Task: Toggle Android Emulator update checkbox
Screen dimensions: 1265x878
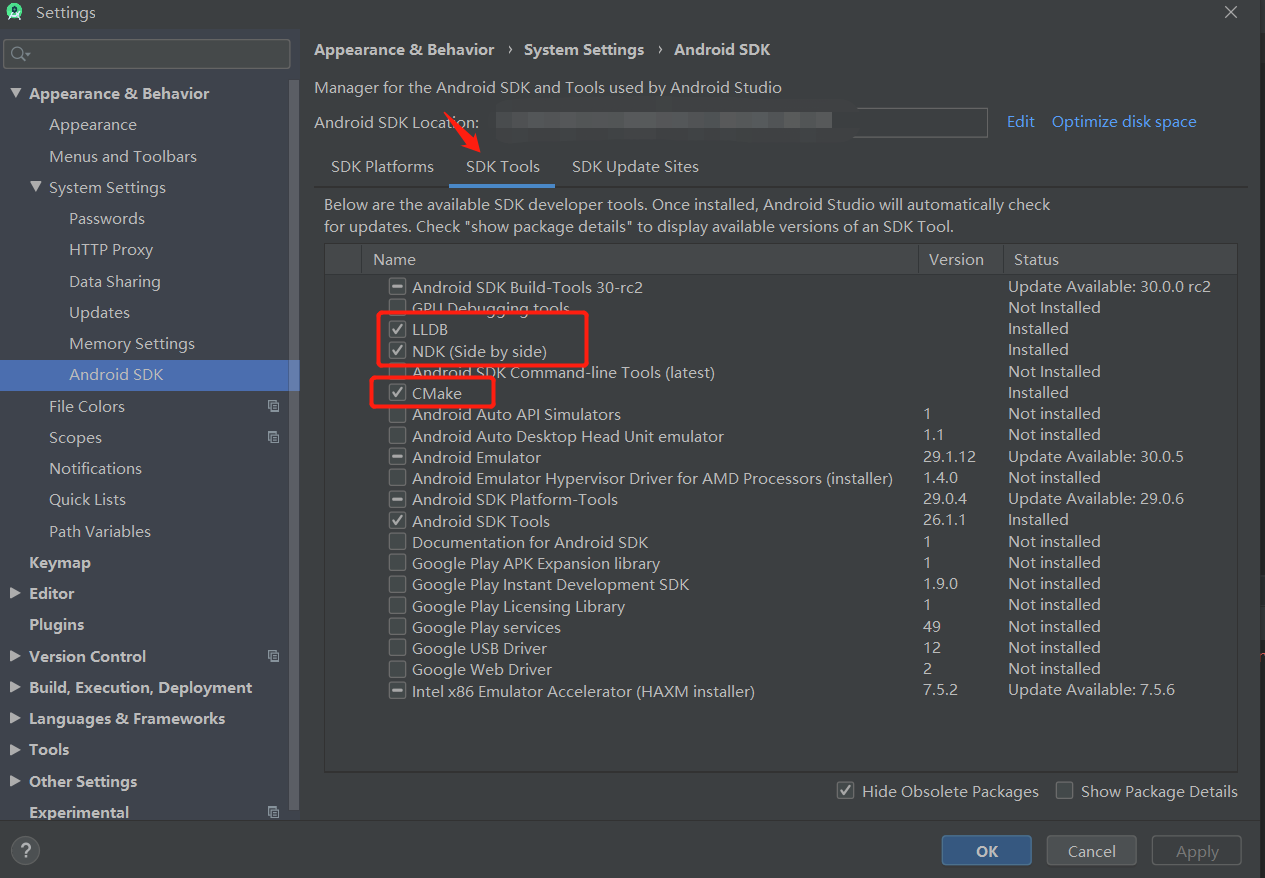Action: click(397, 457)
